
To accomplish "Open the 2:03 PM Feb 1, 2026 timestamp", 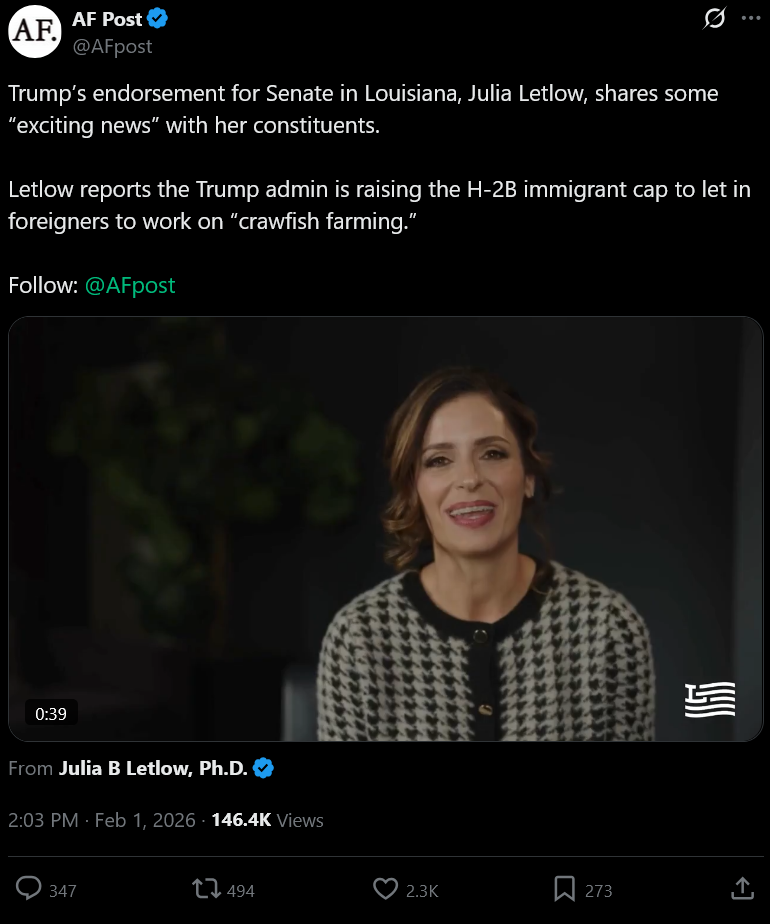I will [101, 820].
